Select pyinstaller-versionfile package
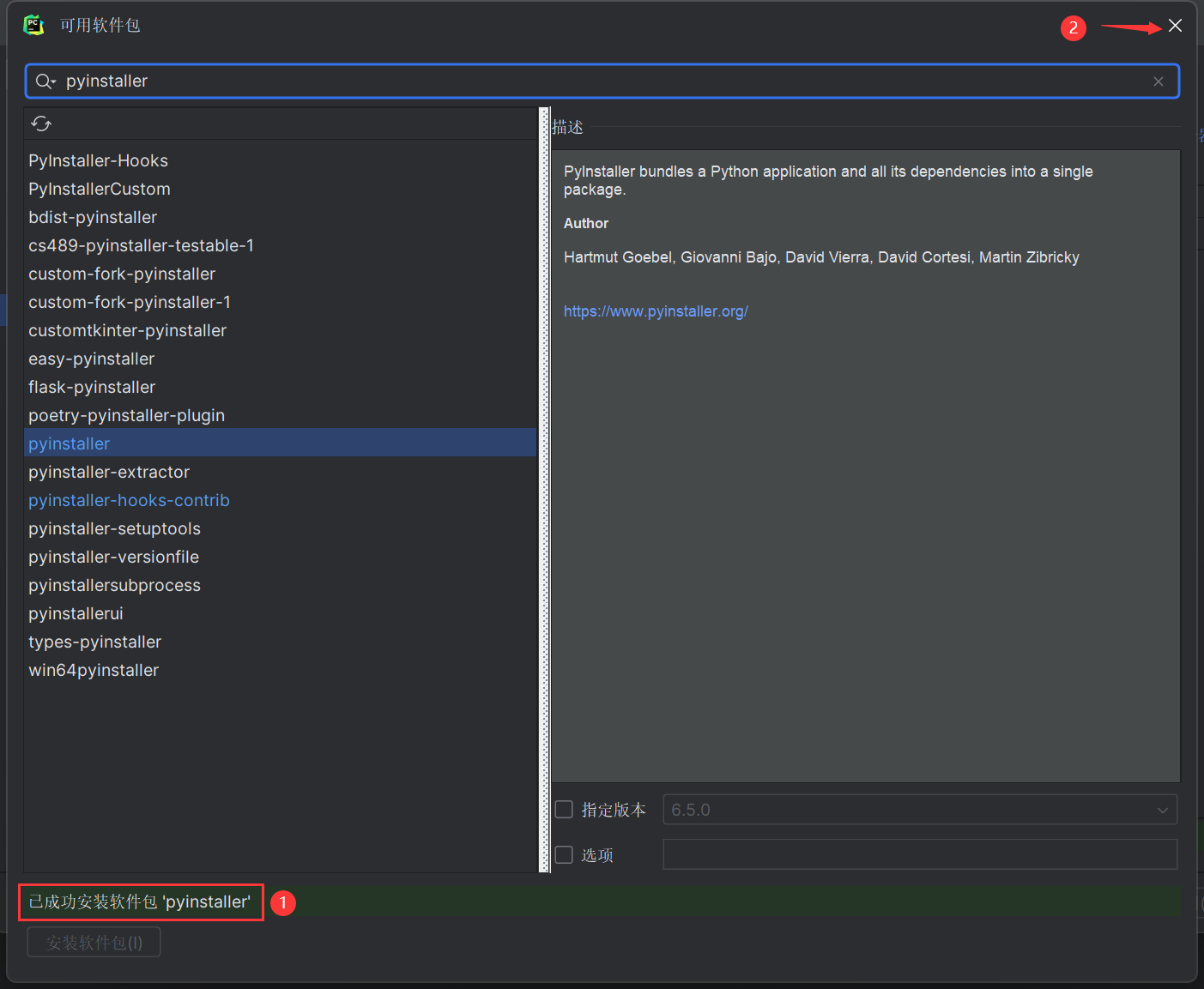The width and height of the screenshot is (1204, 989). 280,557
